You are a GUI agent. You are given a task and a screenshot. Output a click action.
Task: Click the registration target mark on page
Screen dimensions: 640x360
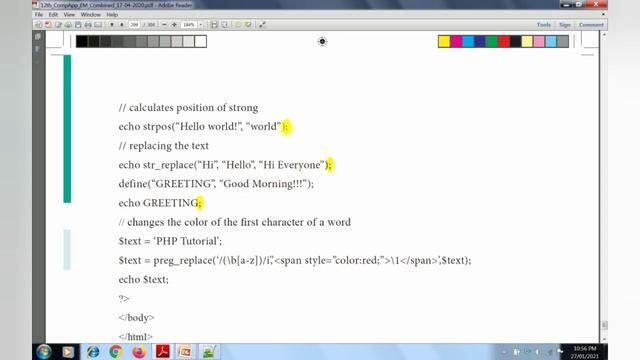pyautogui.click(x=322, y=41)
